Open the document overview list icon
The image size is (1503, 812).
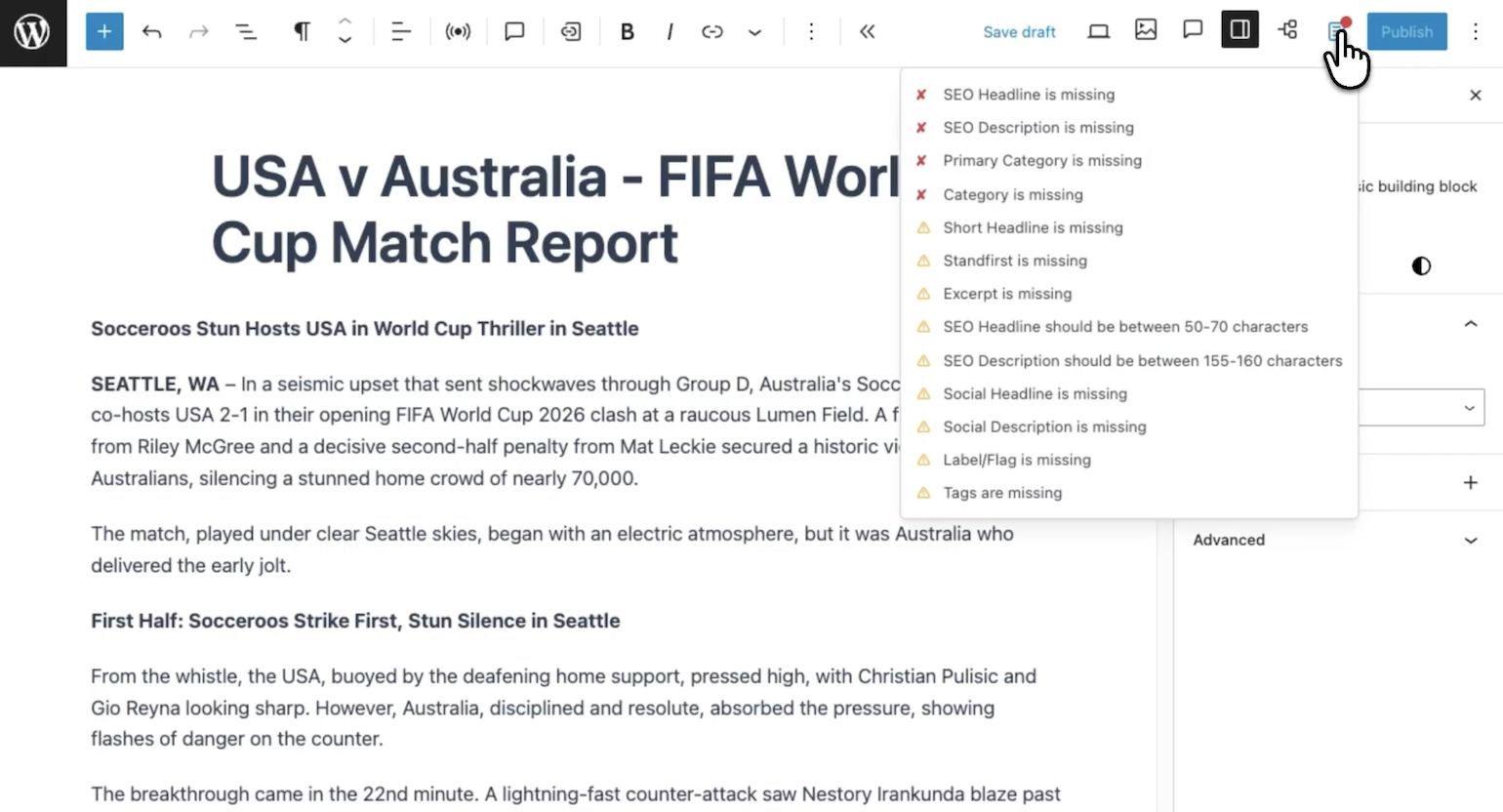[x=246, y=32]
